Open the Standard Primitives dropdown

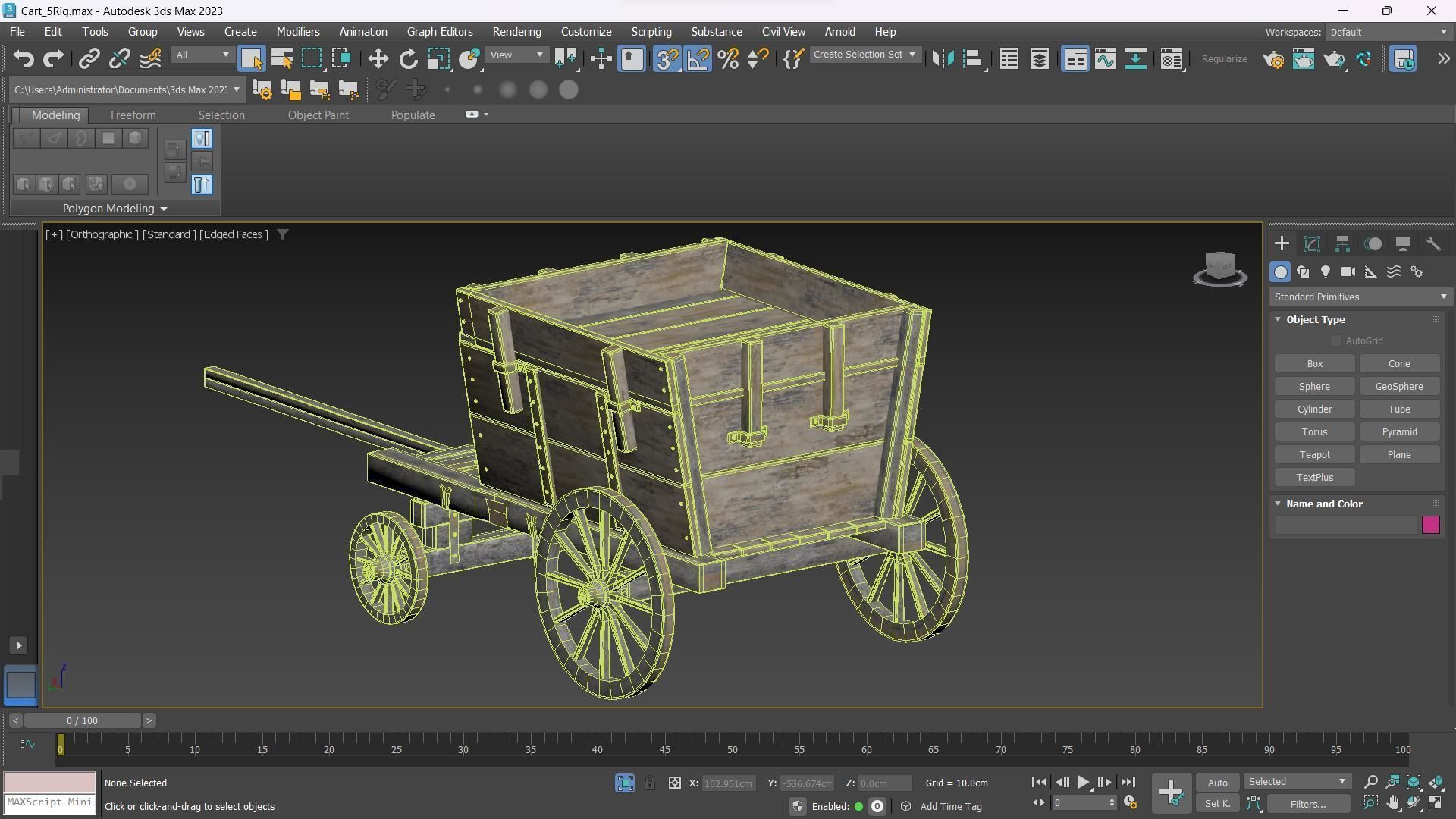[1360, 297]
